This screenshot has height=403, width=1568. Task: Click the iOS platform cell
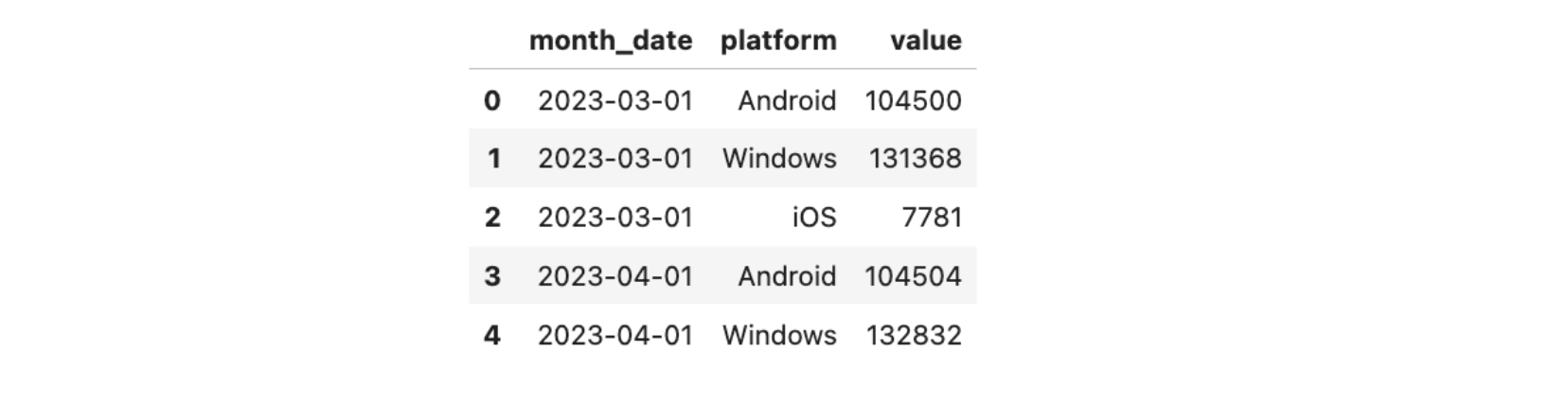tap(814, 217)
